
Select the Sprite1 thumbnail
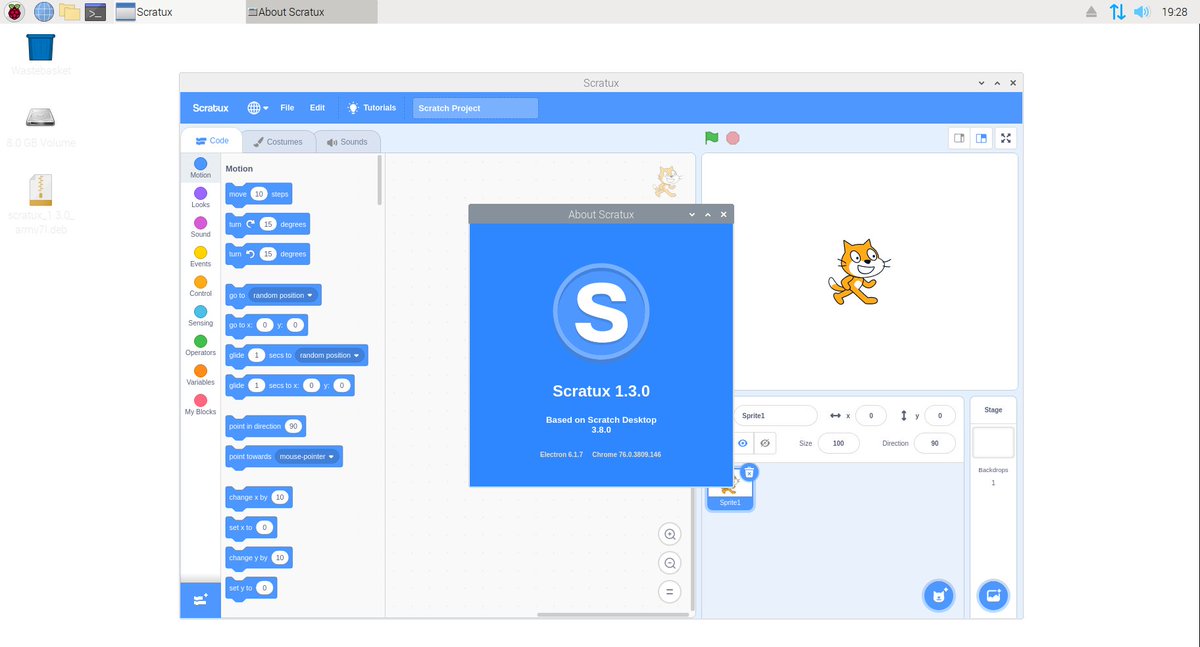click(730, 487)
